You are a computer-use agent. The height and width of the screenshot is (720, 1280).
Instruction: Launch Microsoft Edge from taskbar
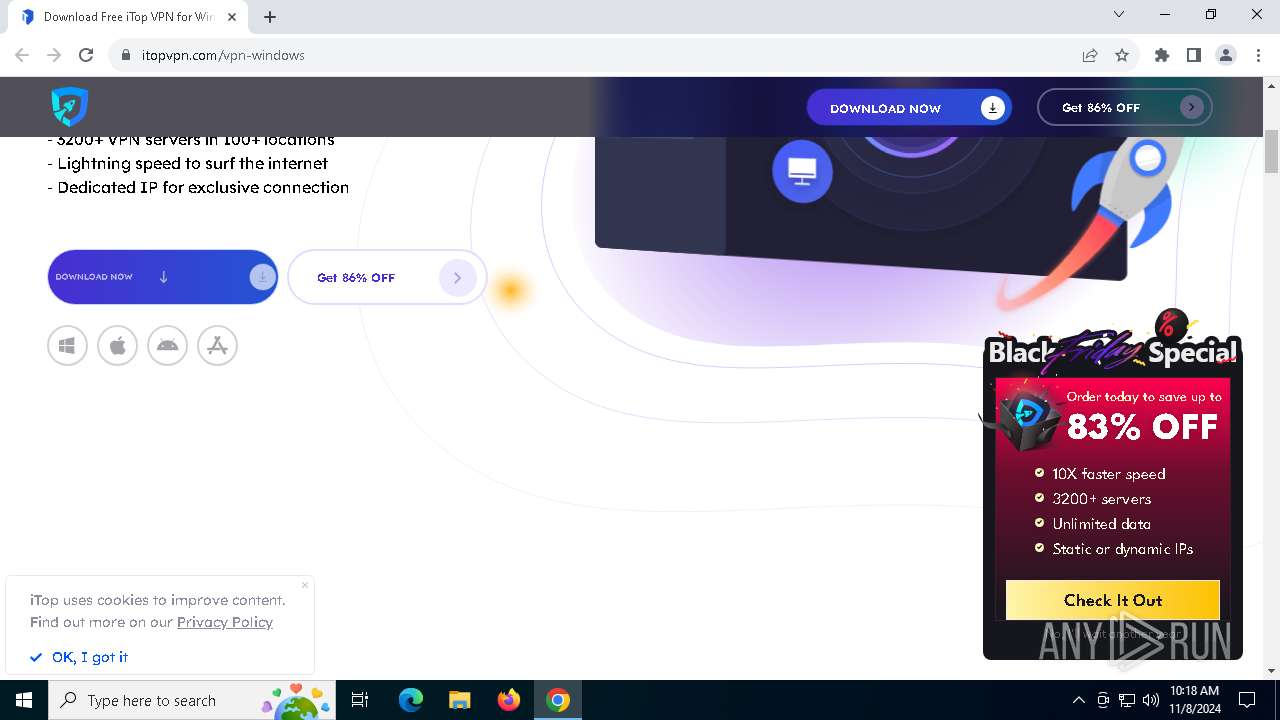[x=411, y=700]
